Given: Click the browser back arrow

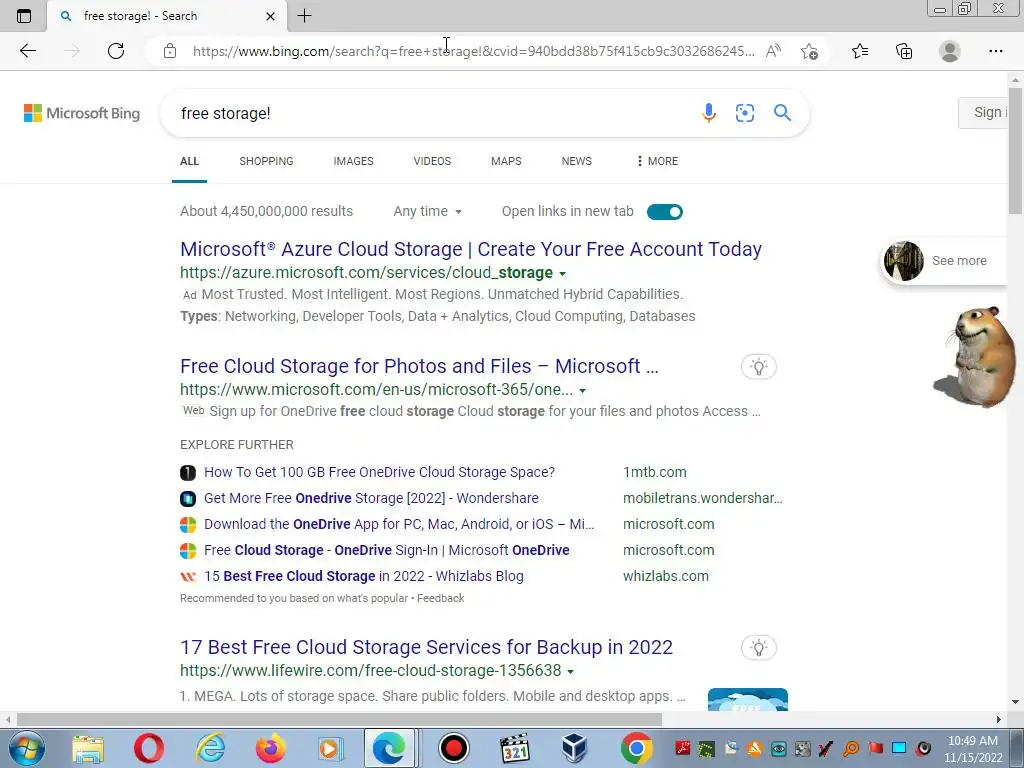Looking at the screenshot, I should pyautogui.click(x=27, y=51).
